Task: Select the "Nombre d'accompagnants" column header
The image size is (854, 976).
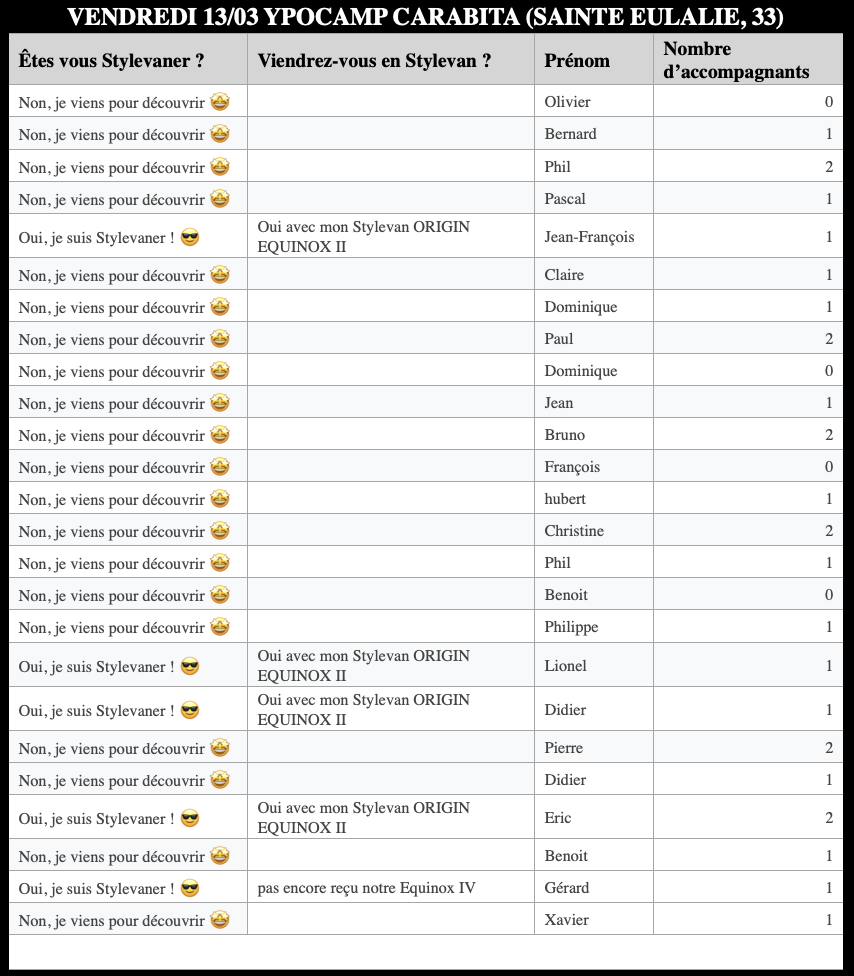Action: point(736,60)
